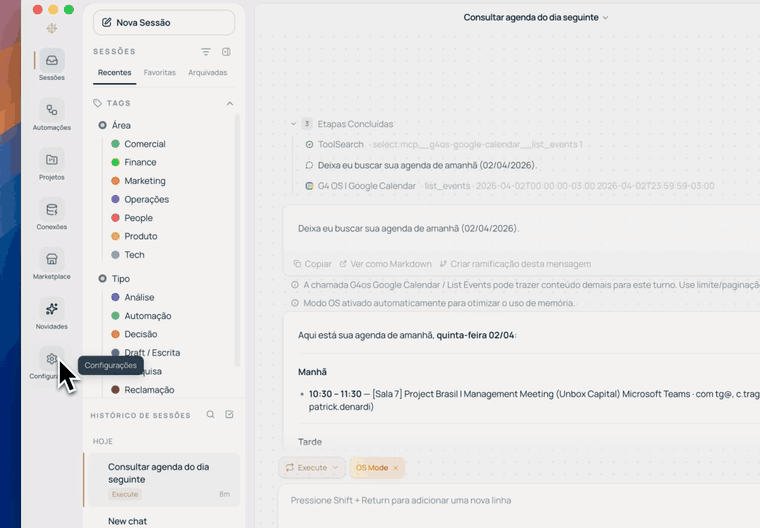Open the G4 OS Google Calendar step

(x=367, y=186)
